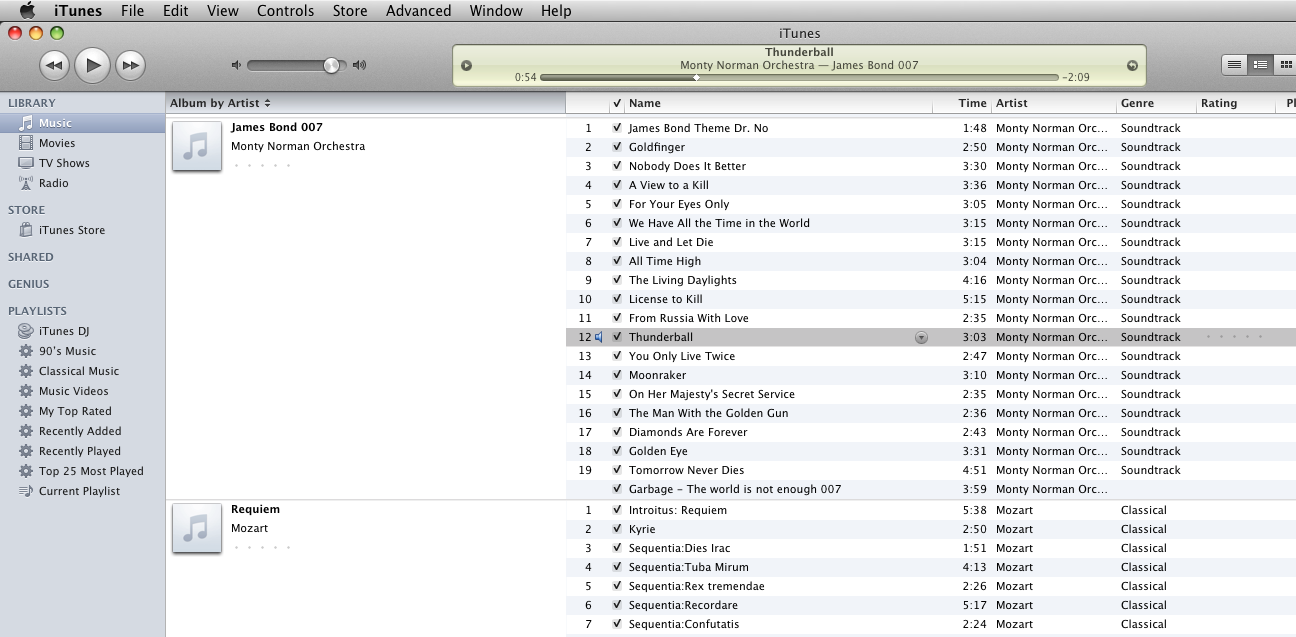Click the previous track rewind button
1296x637 pixels.
click(x=54, y=66)
